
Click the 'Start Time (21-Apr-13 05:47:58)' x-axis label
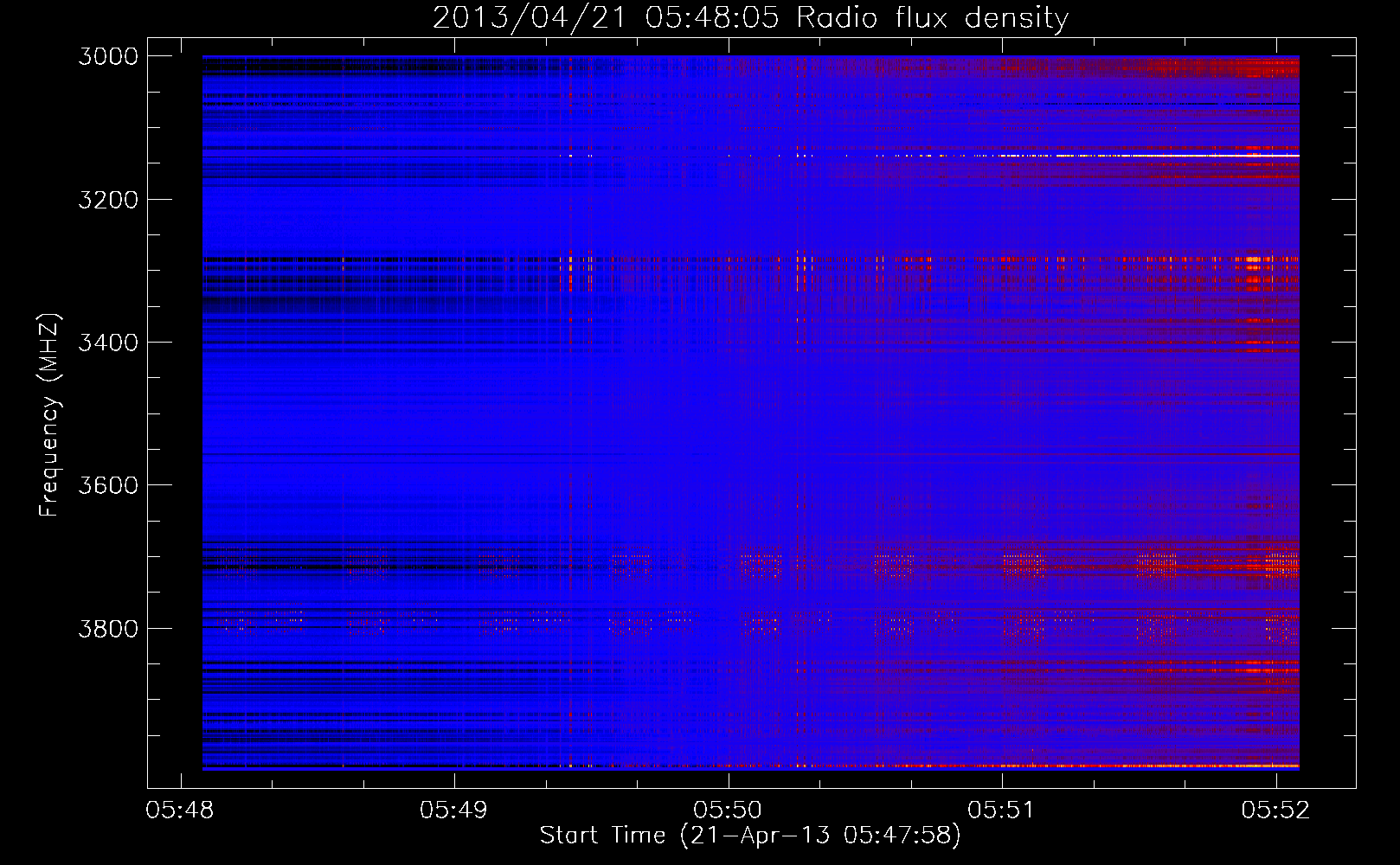tap(750, 836)
